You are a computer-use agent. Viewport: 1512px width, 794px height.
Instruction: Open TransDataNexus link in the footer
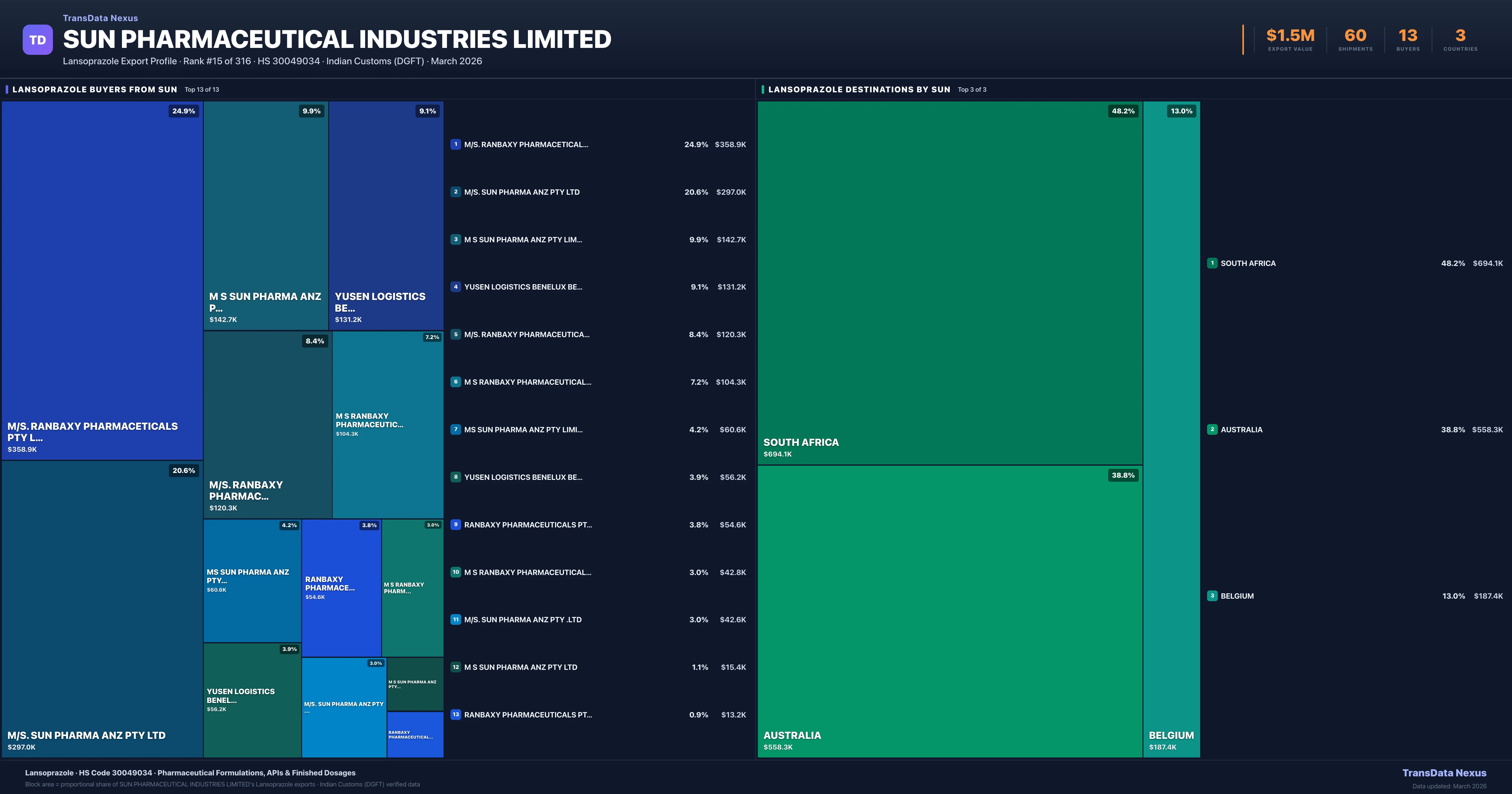(1444, 773)
